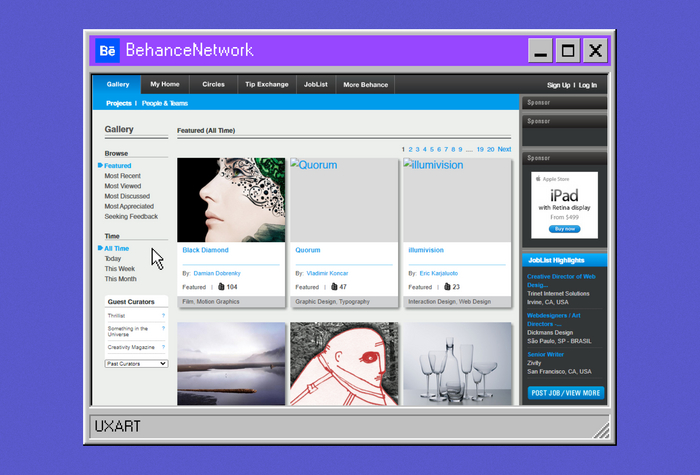Open Webdesigners / Art Directors job
The image size is (700, 475).
click(x=554, y=320)
